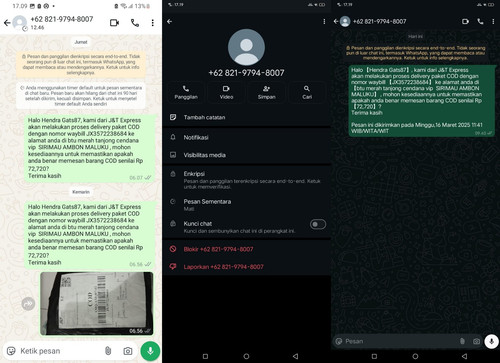The width and height of the screenshot is (500, 363).
Task: Tap back arrow in left light chat
Action: pos(7,23)
